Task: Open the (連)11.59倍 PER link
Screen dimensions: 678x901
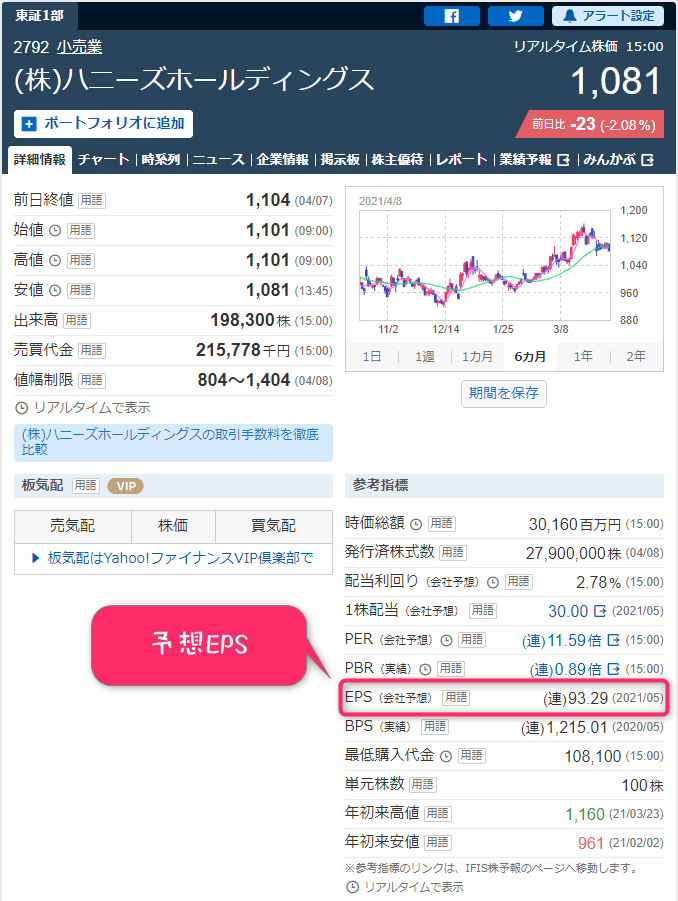Action: click(x=571, y=640)
